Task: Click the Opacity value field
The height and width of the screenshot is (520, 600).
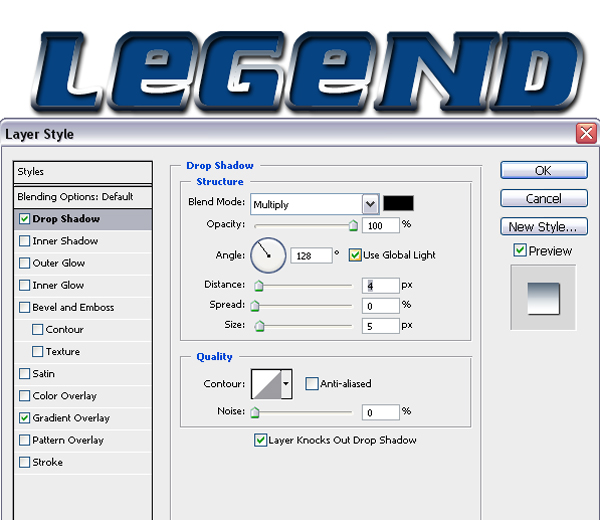Action: [381, 225]
